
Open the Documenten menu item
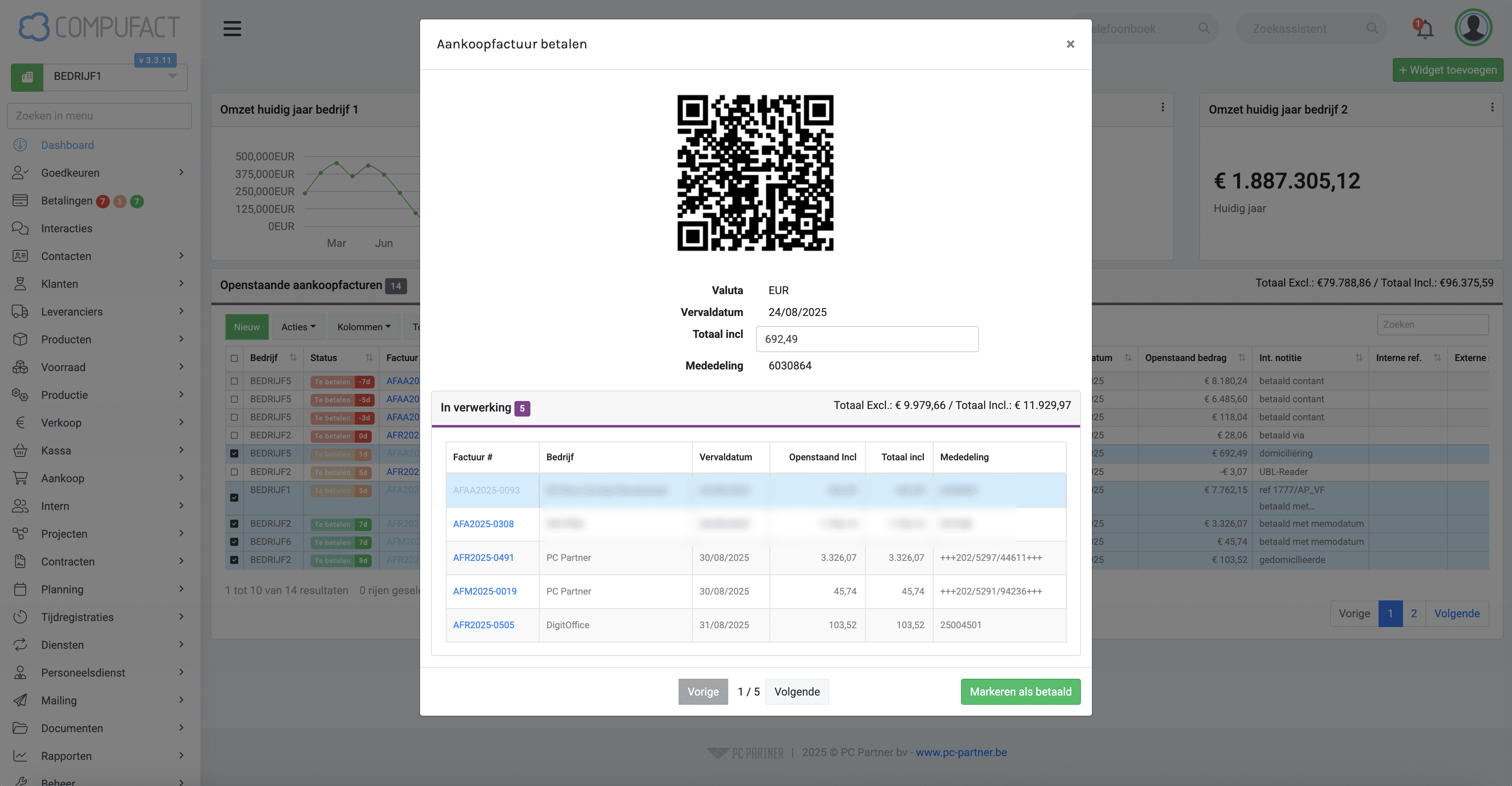point(72,728)
